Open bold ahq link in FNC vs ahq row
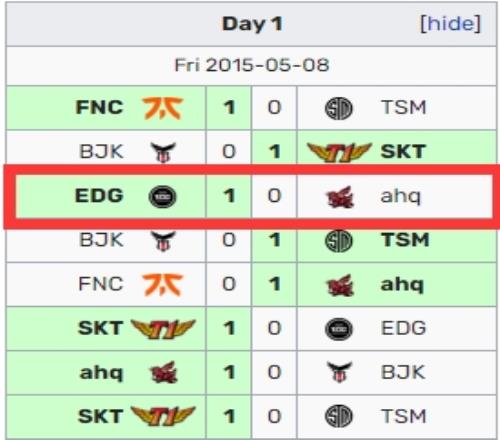Viewport: 500px width, 440px height. coord(402,284)
